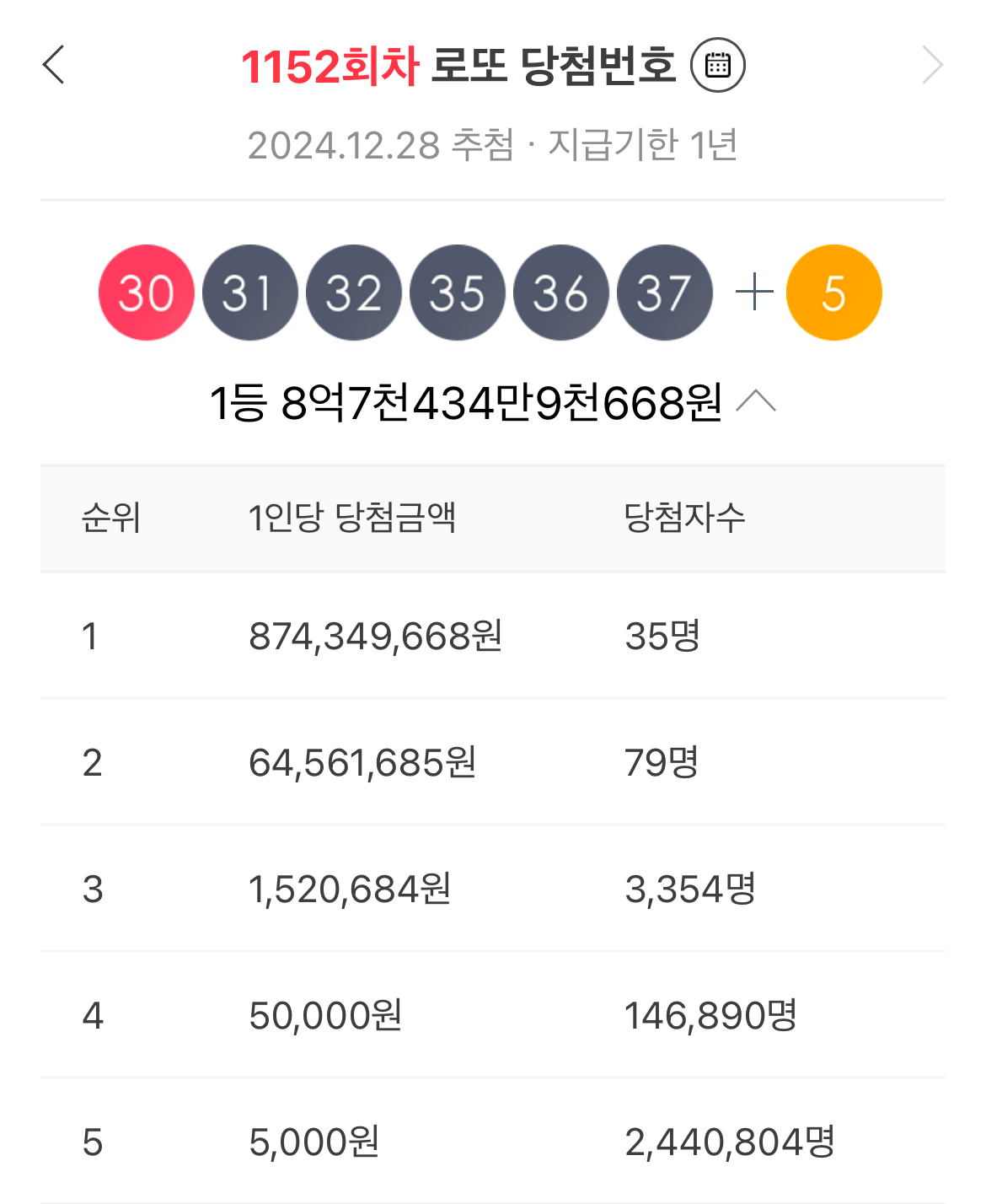Tap the orange bonus ball 5
This screenshot has height=1204, width=986.
(833, 293)
